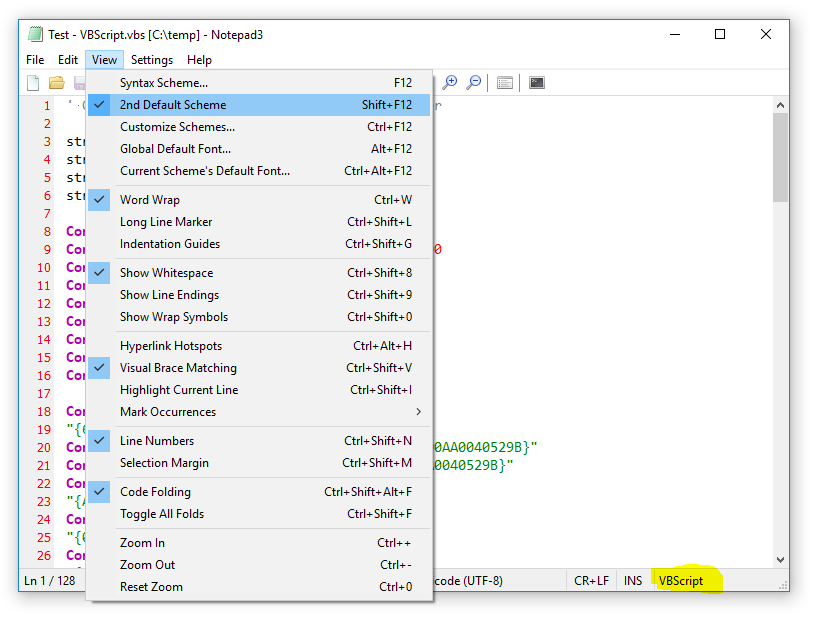Choose Zoom Out menu entry
Viewport: 815px width, 618px height.
click(259, 565)
